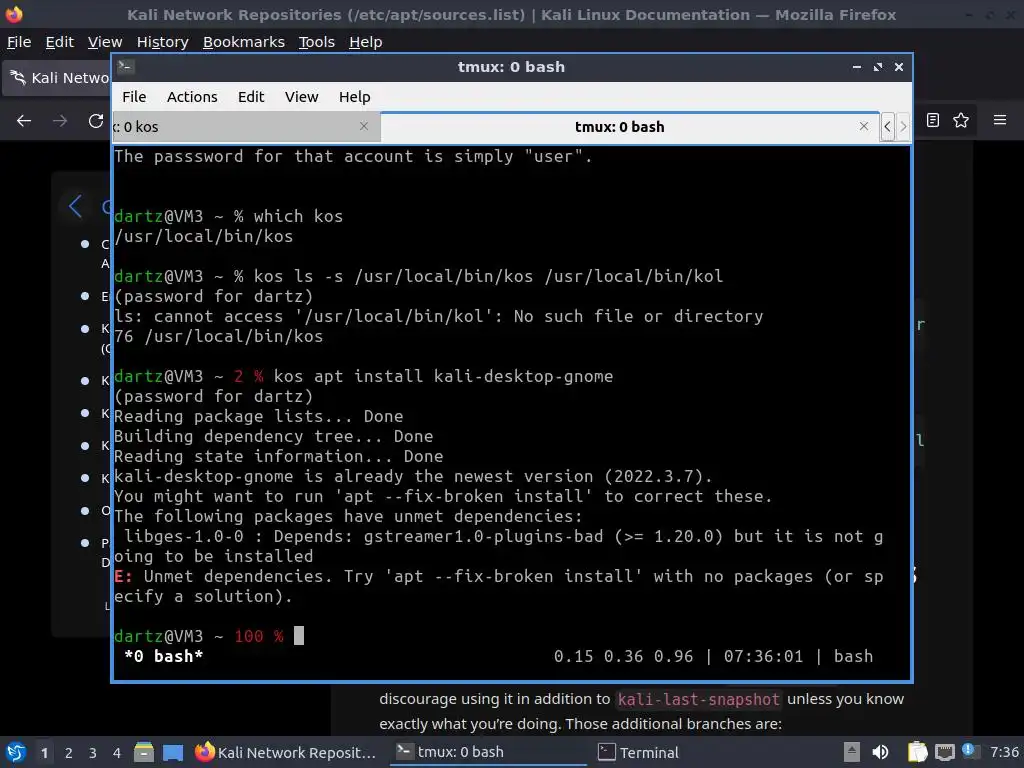Open terminal window icon menu in titlebar
The width and height of the screenshot is (1024, 768).
click(x=126, y=67)
